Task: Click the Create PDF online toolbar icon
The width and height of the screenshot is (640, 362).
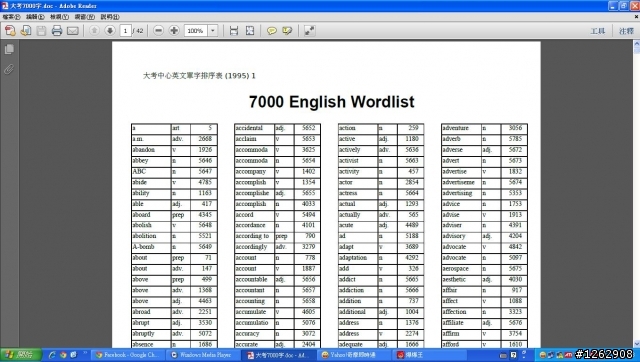Action: [10, 31]
